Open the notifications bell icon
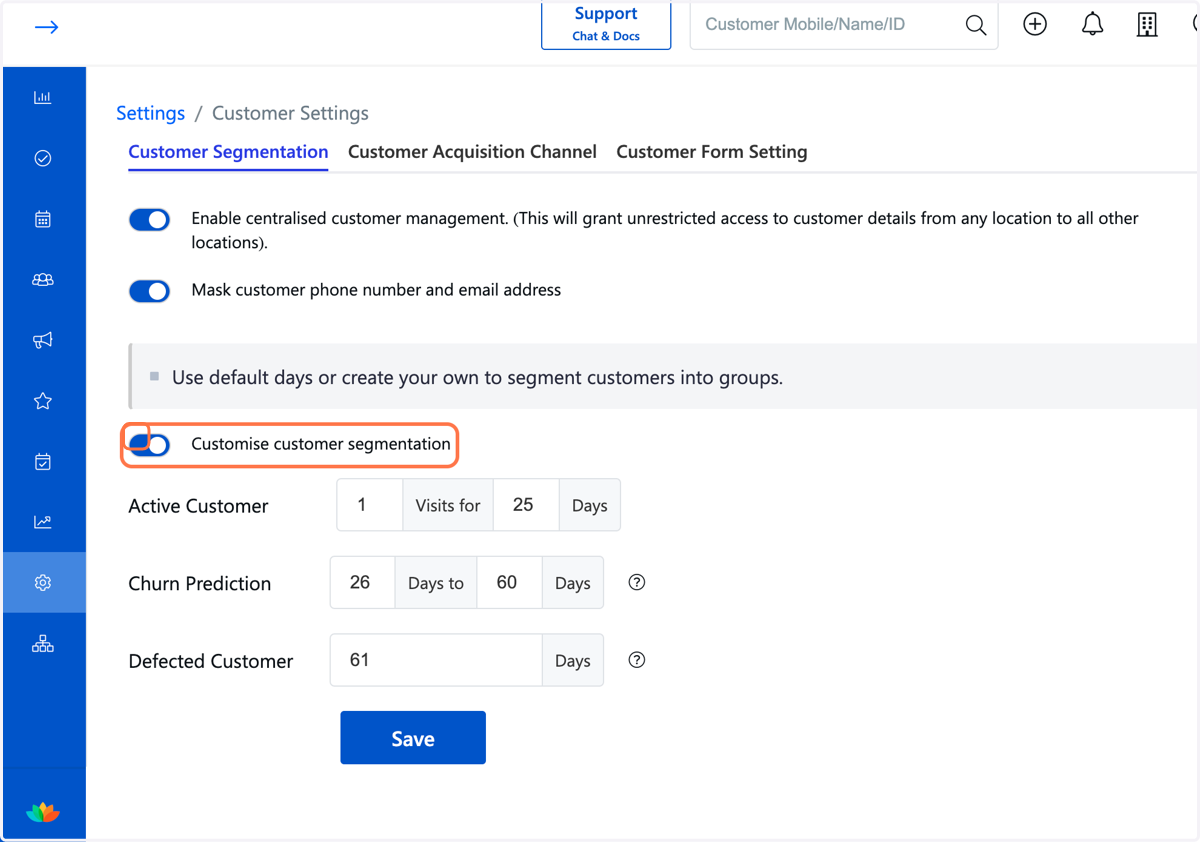1200x842 pixels. pos(1092,24)
